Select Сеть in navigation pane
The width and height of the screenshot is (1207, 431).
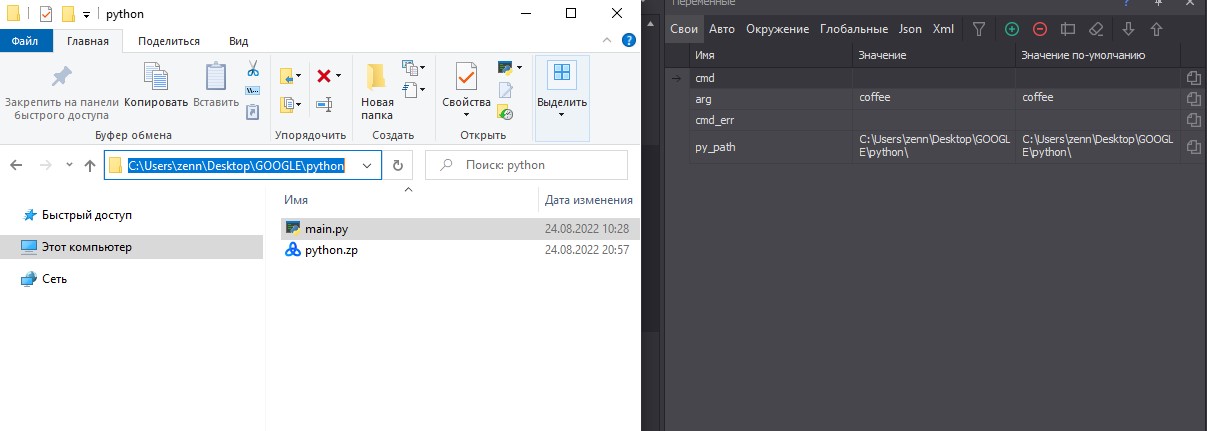click(44, 279)
